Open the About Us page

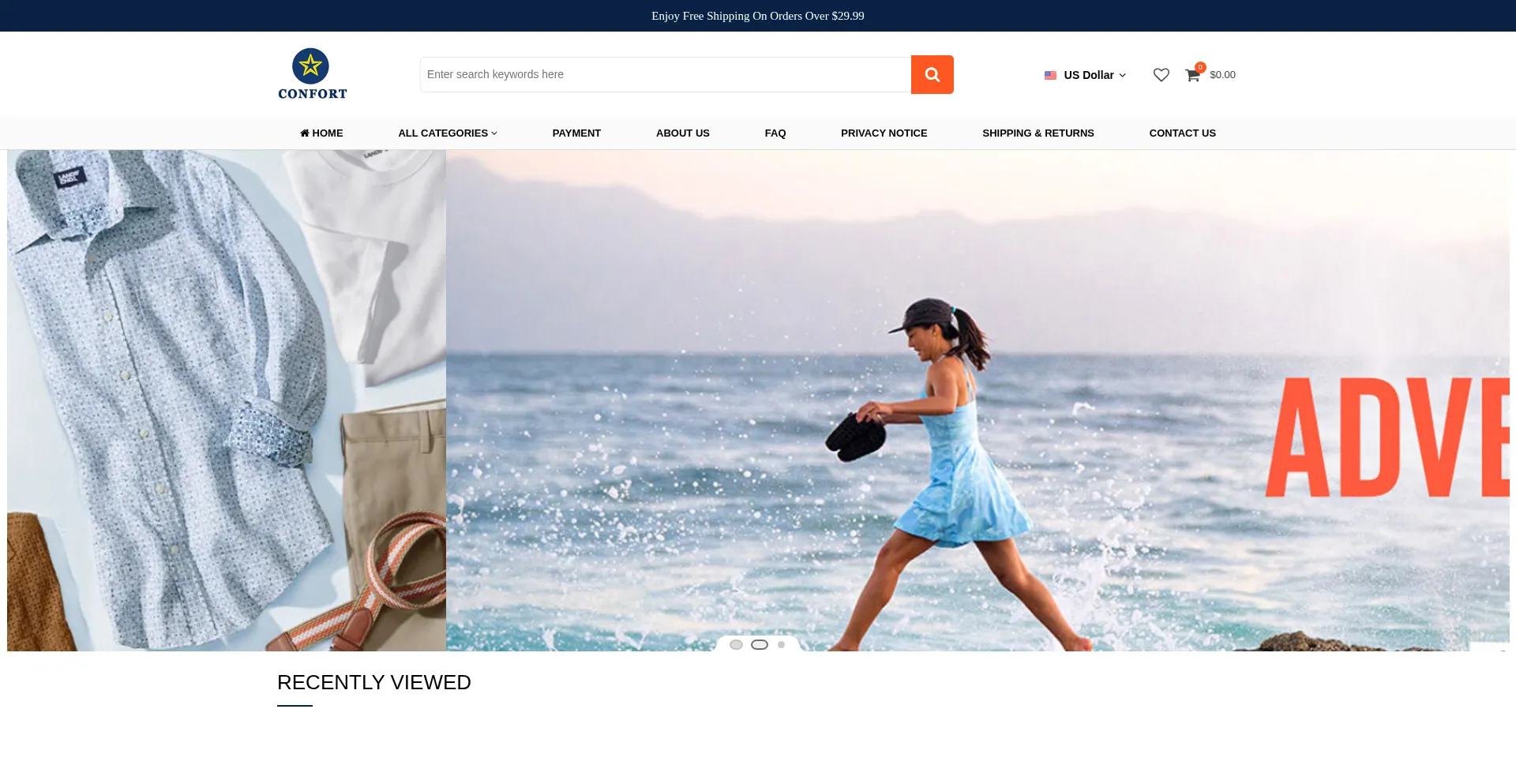click(682, 133)
